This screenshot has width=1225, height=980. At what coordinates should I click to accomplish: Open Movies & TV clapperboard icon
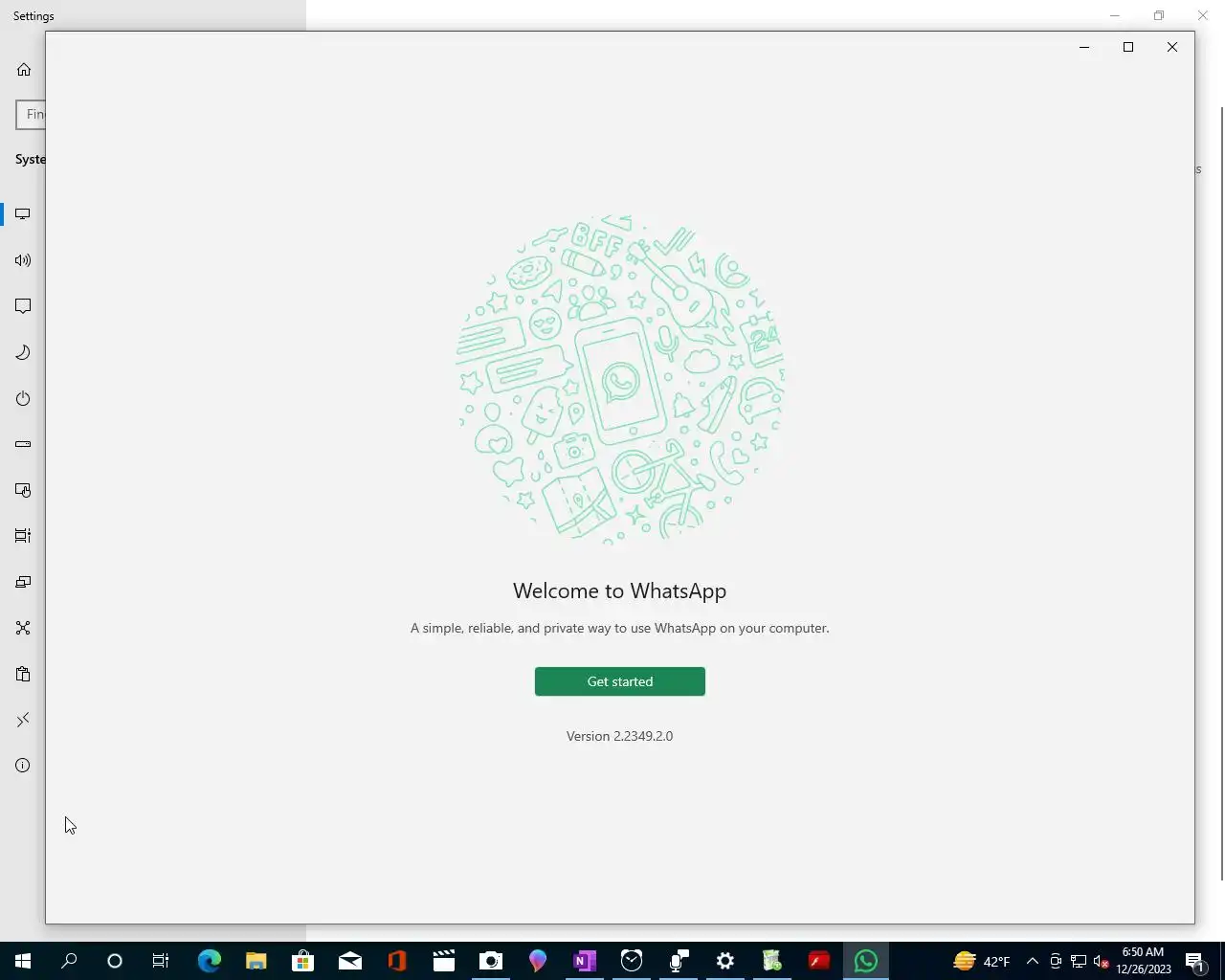[443, 961]
